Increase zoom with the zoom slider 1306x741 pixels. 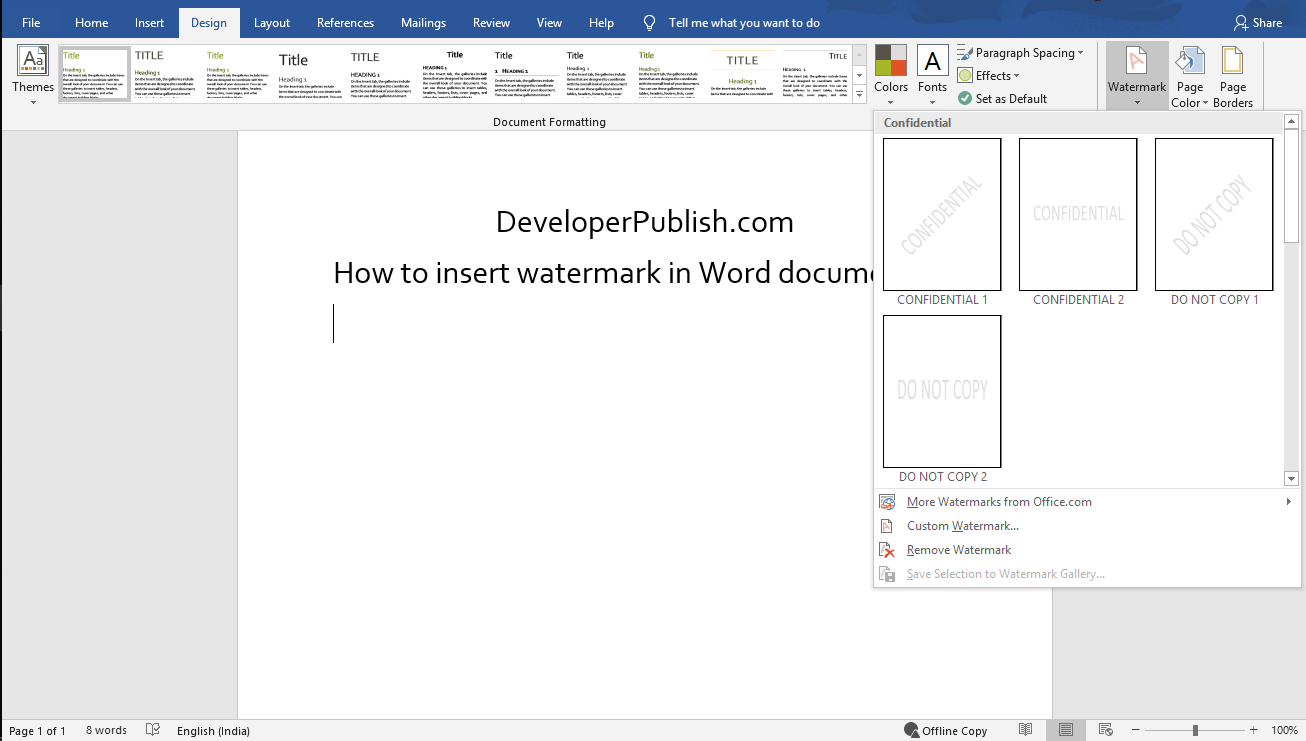click(x=1253, y=729)
